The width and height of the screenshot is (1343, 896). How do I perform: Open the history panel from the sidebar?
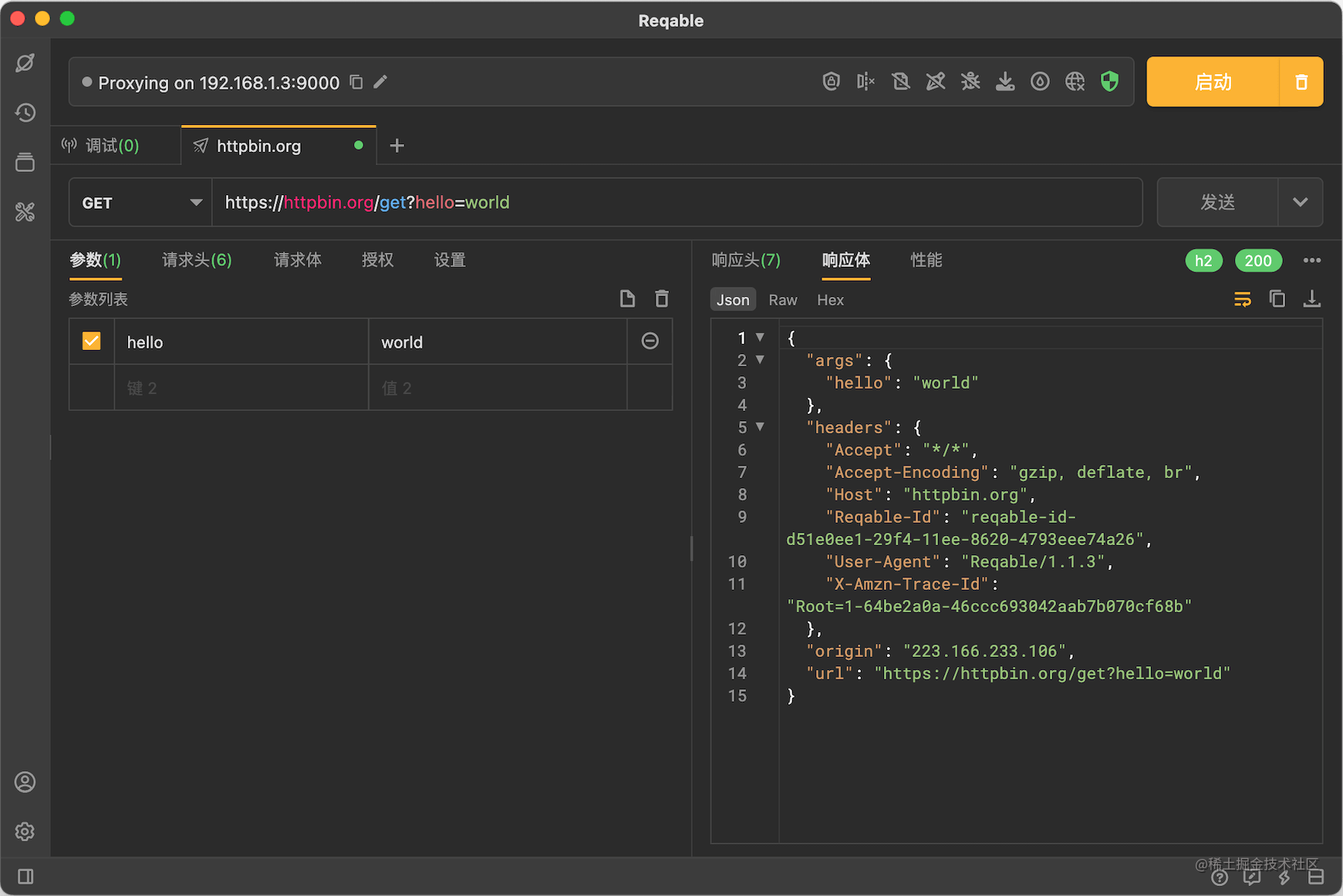pyautogui.click(x=25, y=113)
